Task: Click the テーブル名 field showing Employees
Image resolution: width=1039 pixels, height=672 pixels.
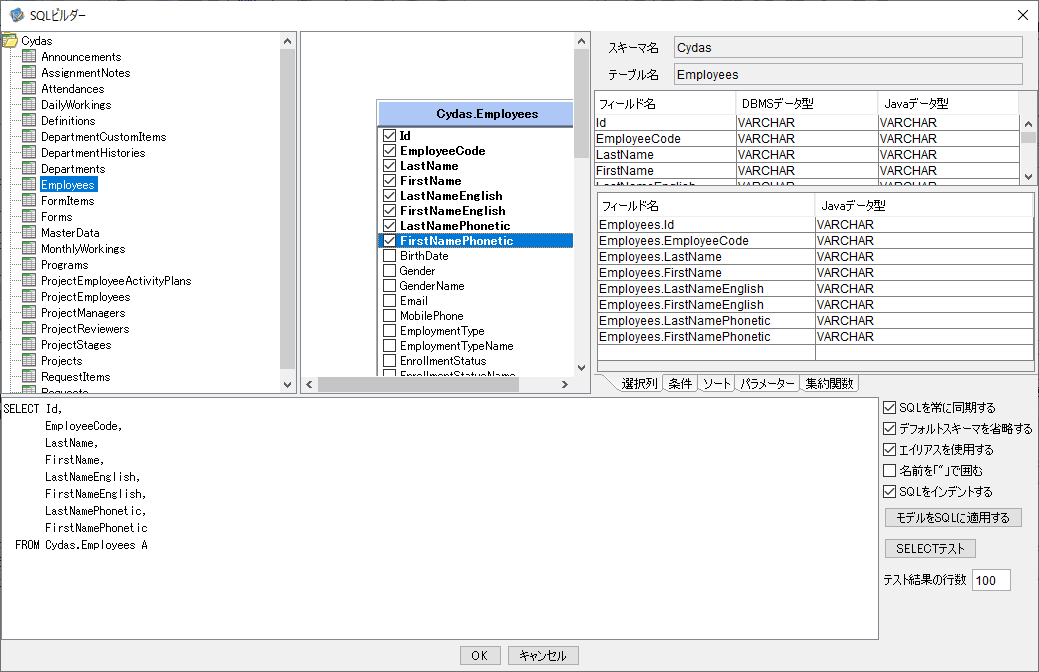Action: (848, 74)
